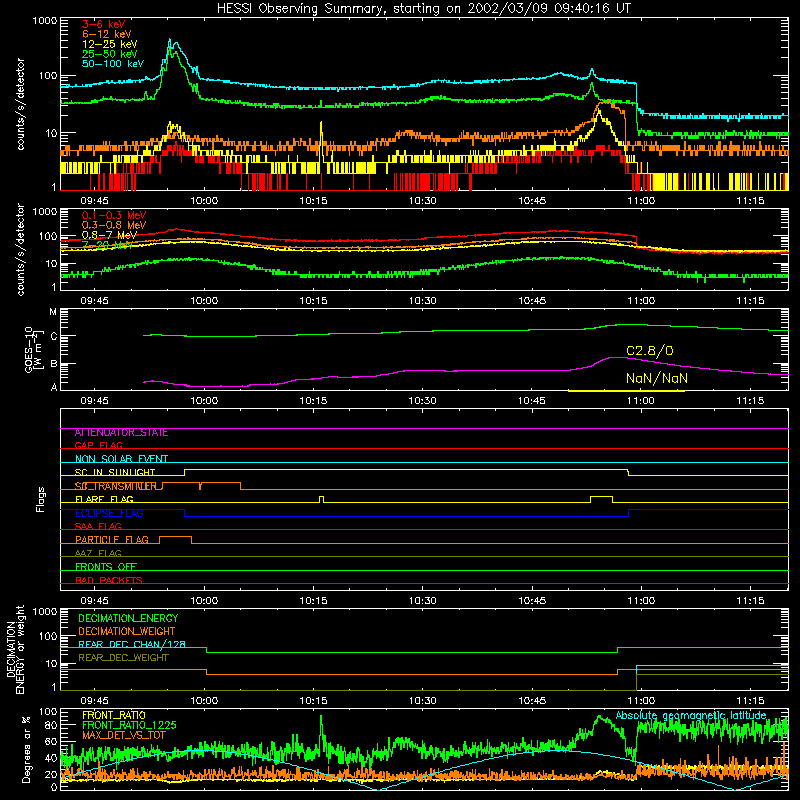Select the FLARE_FLAG label

(x=104, y=499)
